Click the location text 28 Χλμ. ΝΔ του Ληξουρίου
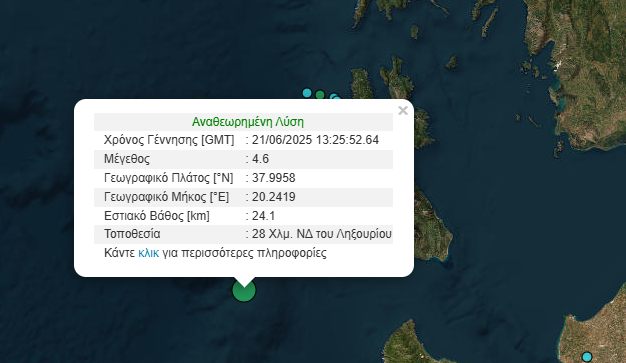 [x=322, y=234]
